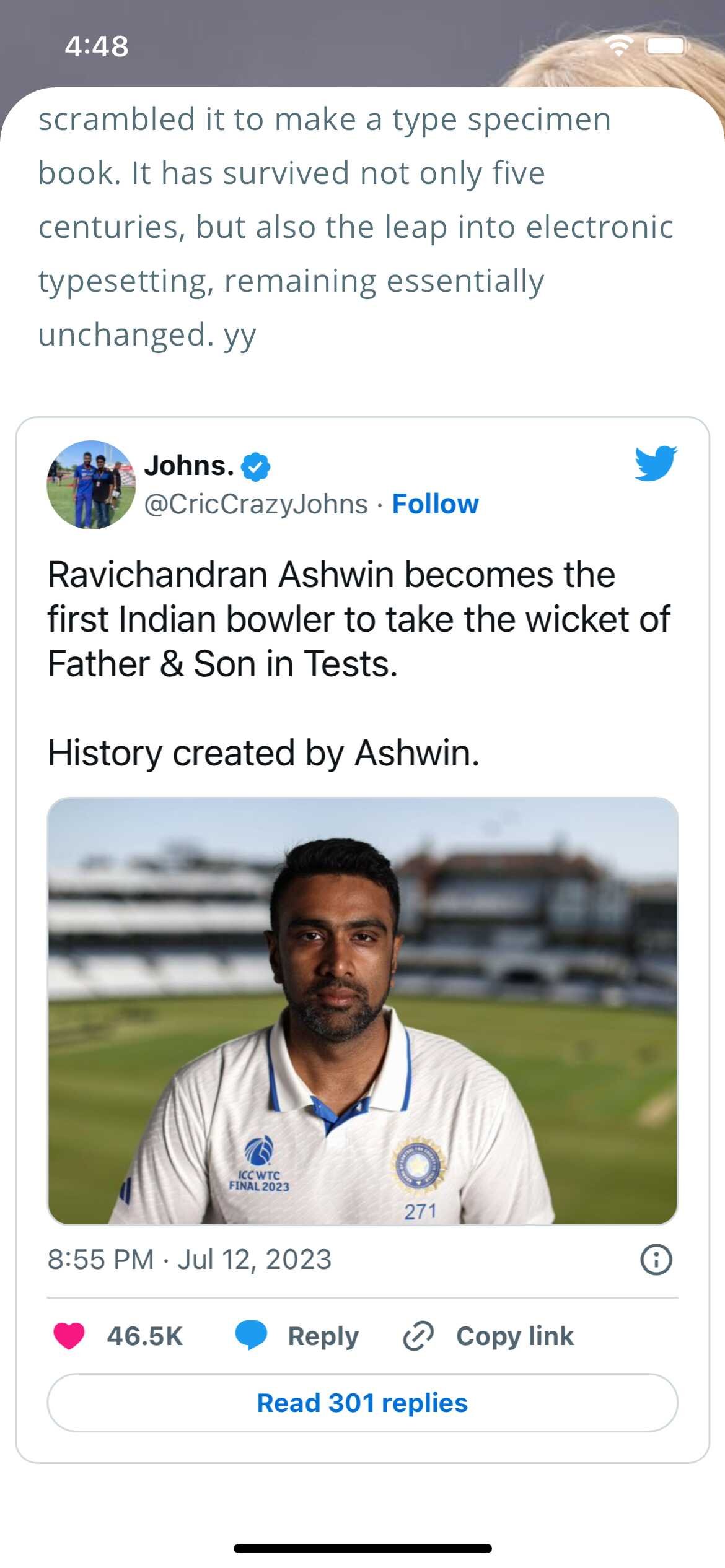Tap the blue verified badge beside Johns.

255,467
